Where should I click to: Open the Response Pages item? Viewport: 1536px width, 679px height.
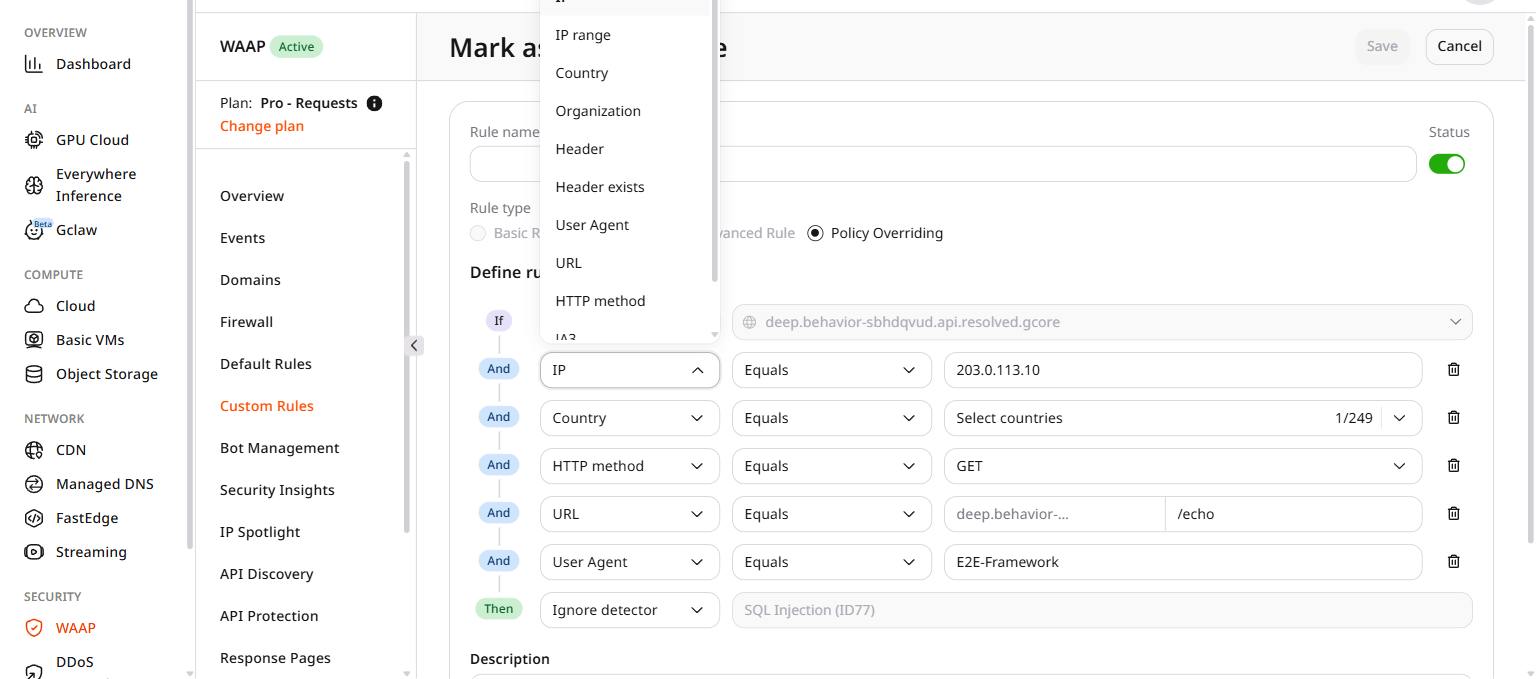pyautogui.click(x=276, y=658)
